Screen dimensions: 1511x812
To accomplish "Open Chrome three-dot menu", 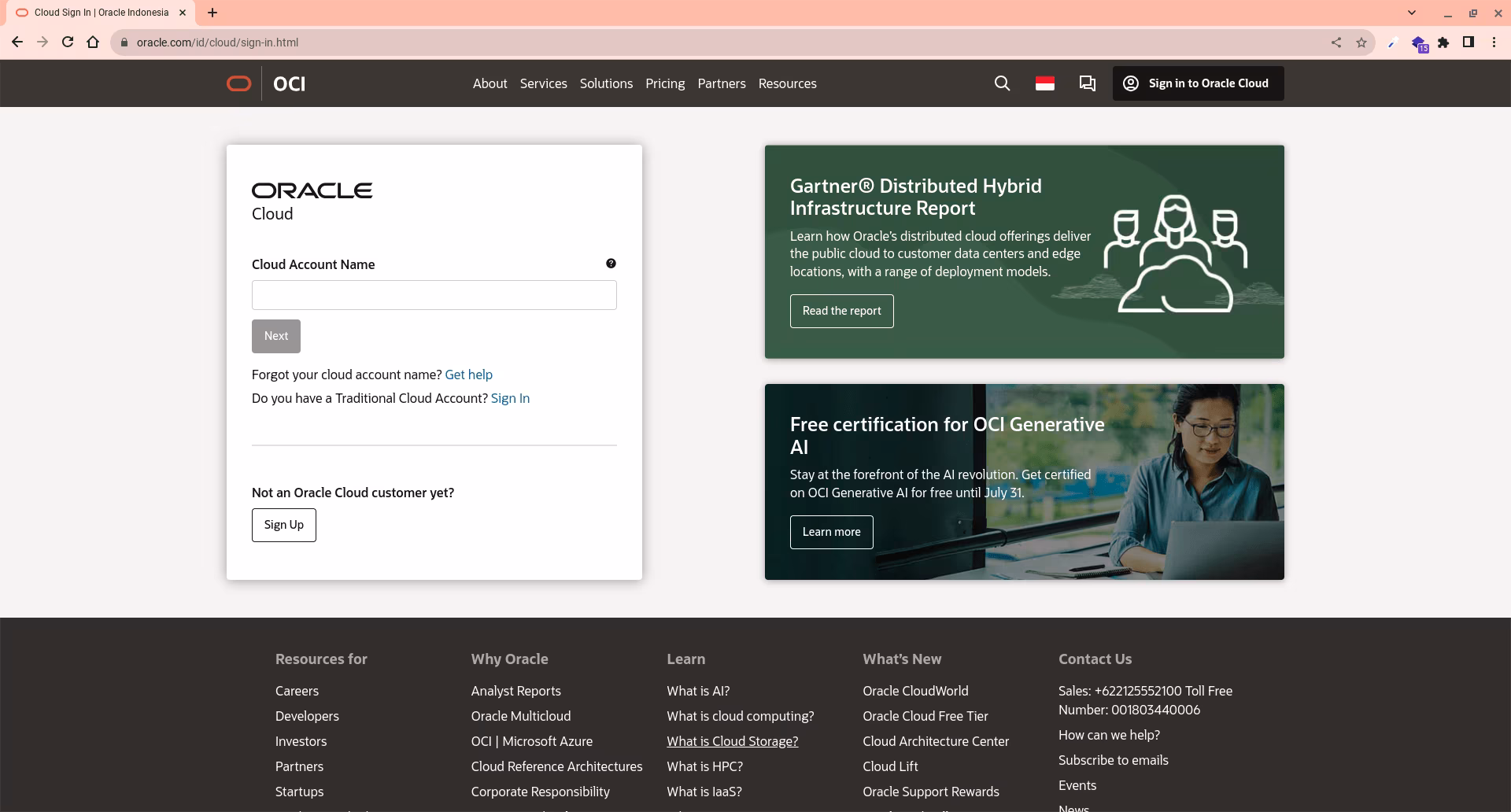I will pyautogui.click(x=1494, y=42).
